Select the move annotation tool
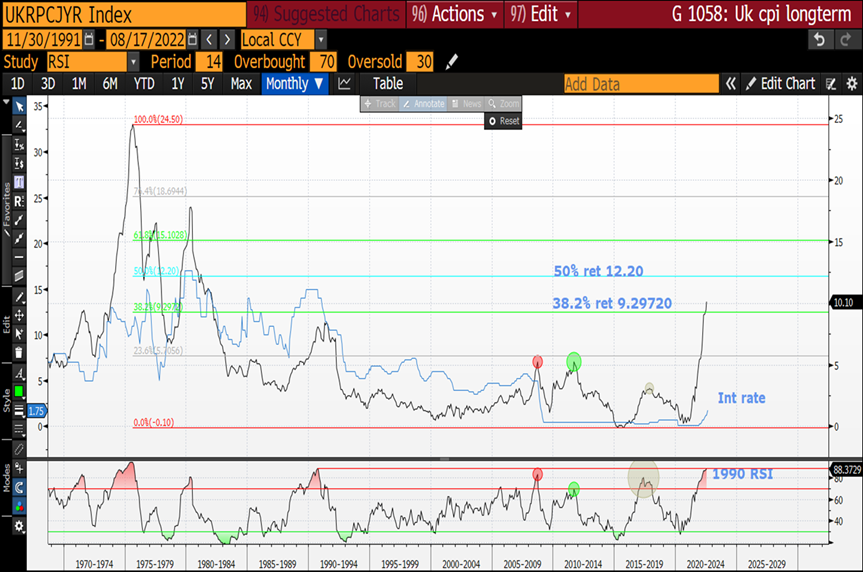 pyautogui.click(x=19, y=315)
